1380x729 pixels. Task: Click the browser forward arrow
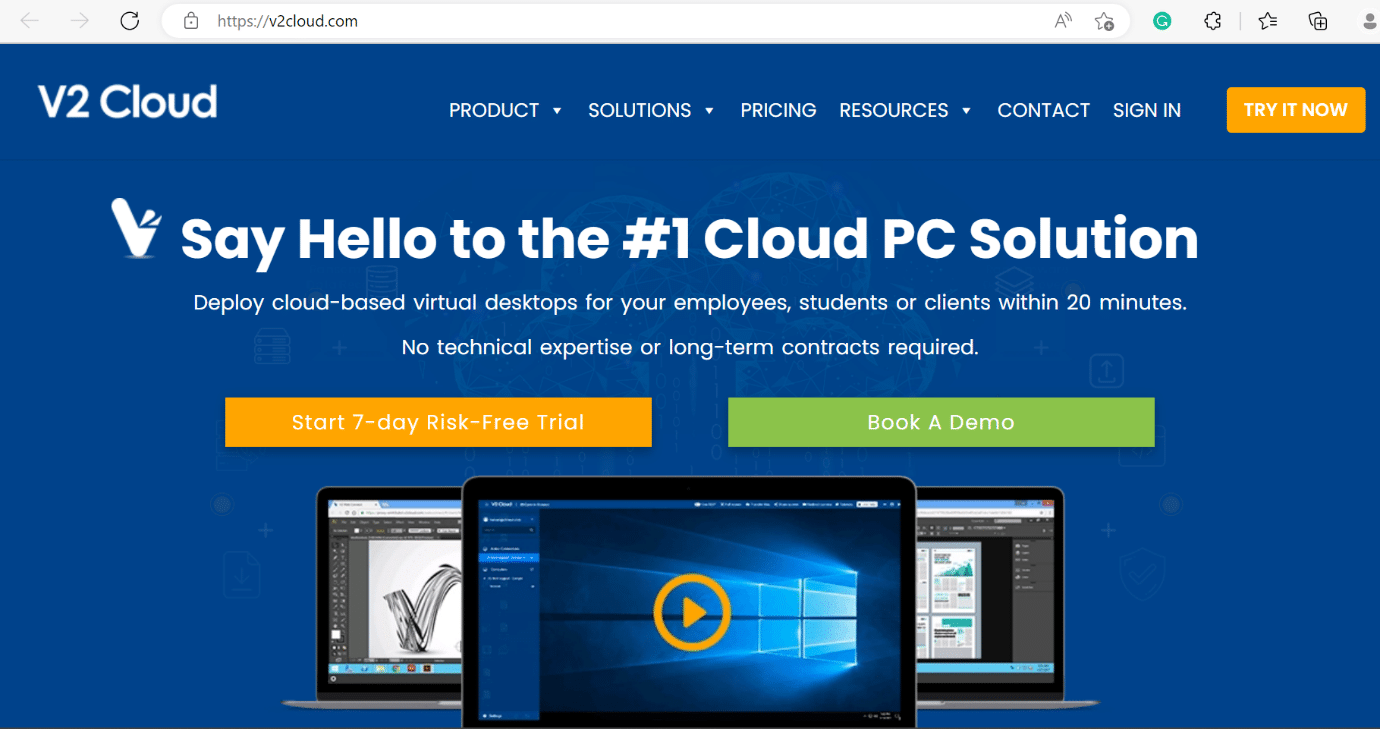[x=80, y=21]
